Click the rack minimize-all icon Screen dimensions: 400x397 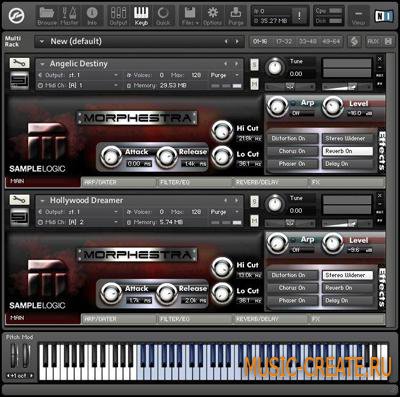388,41
